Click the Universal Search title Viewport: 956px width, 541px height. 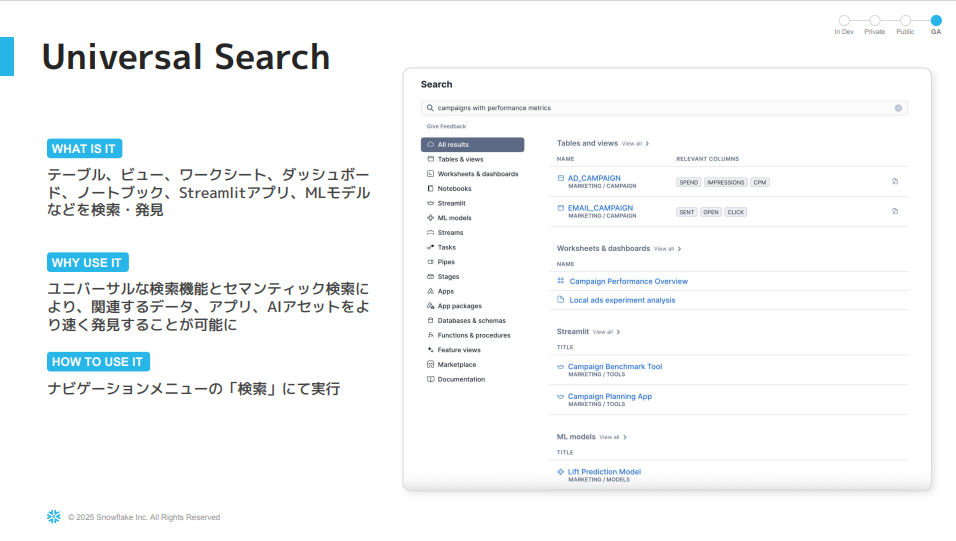tap(186, 57)
